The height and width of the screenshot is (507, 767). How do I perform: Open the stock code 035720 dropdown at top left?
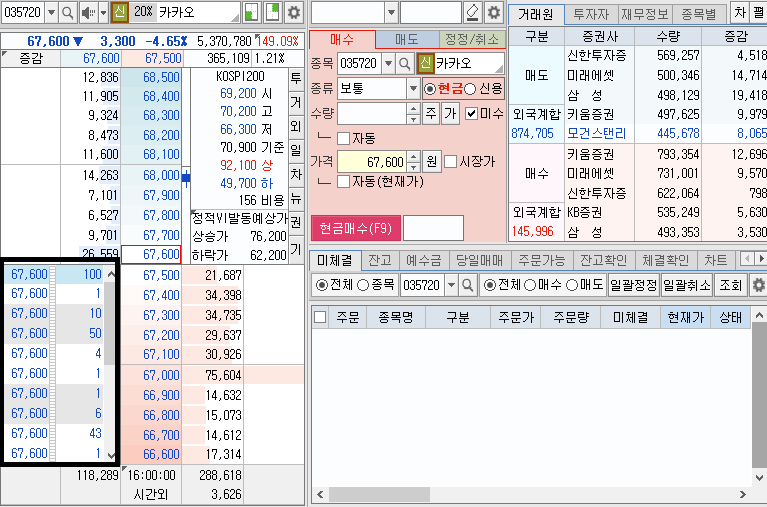tap(51, 12)
